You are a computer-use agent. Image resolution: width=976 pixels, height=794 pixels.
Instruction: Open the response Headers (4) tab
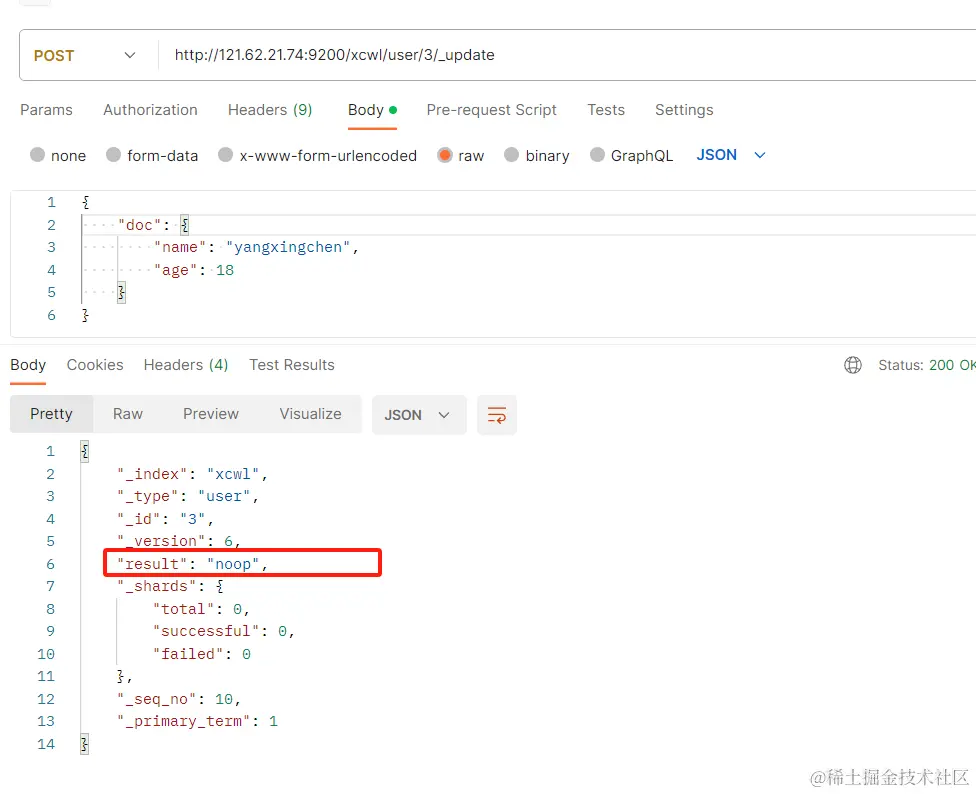[185, 365]
